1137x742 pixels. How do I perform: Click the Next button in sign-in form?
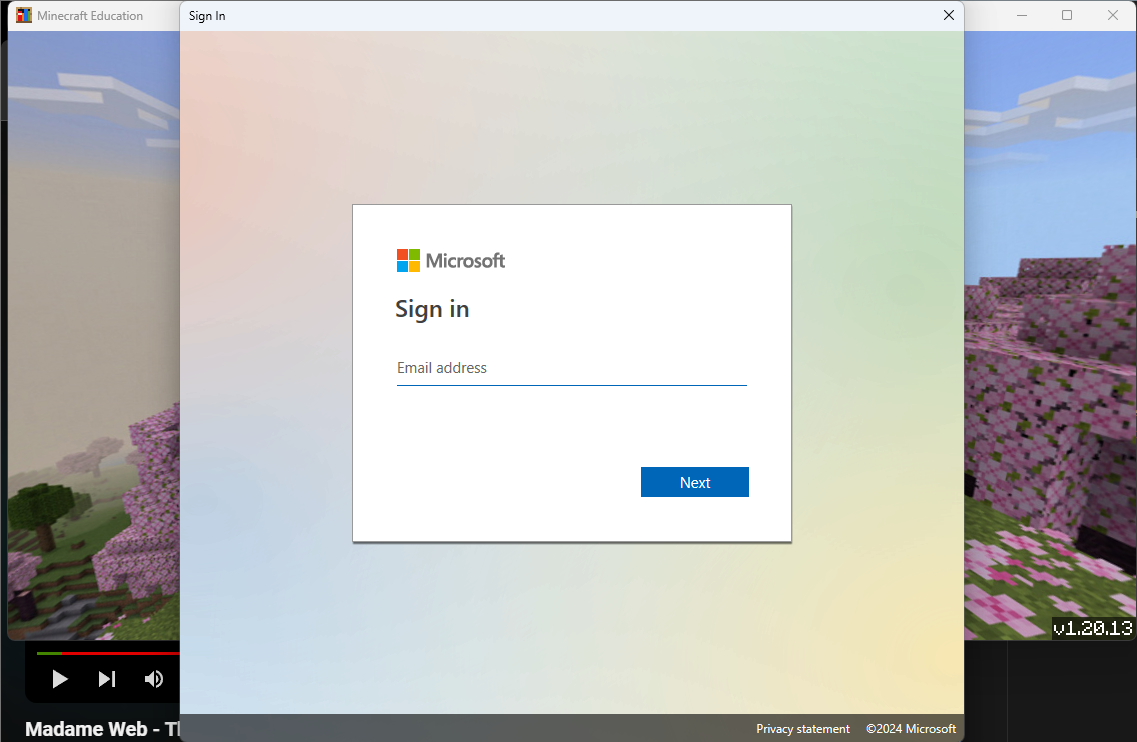[x=695, y=482]
